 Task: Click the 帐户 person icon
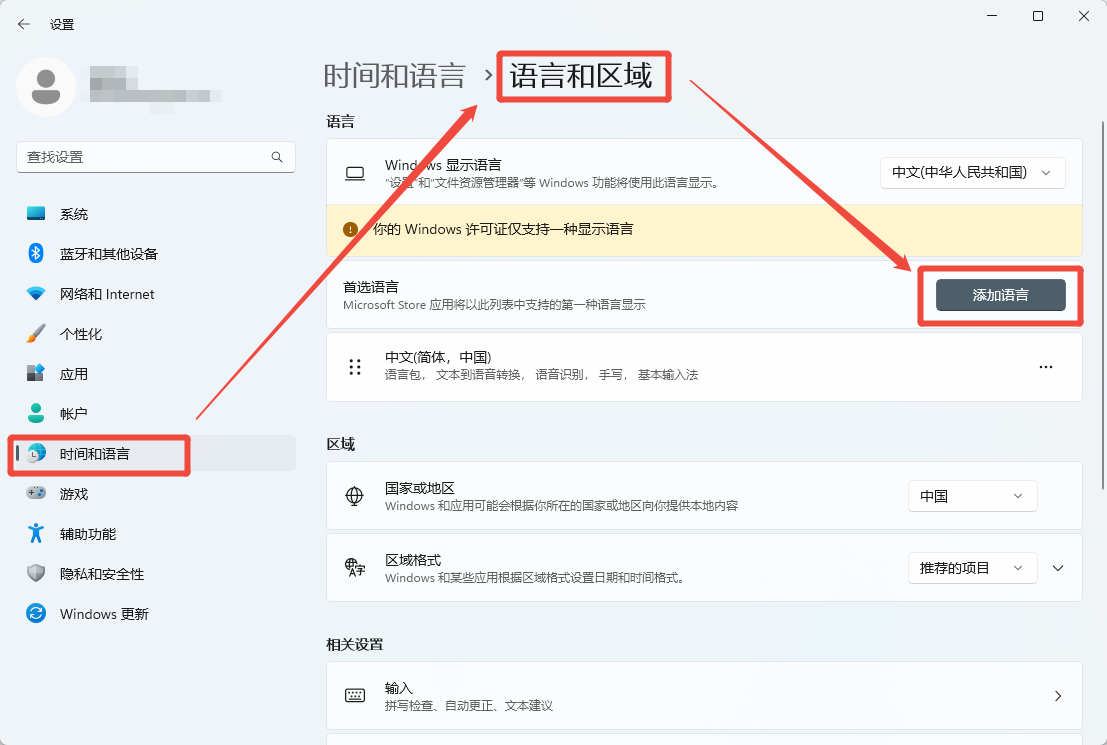(x=35, y=413)
